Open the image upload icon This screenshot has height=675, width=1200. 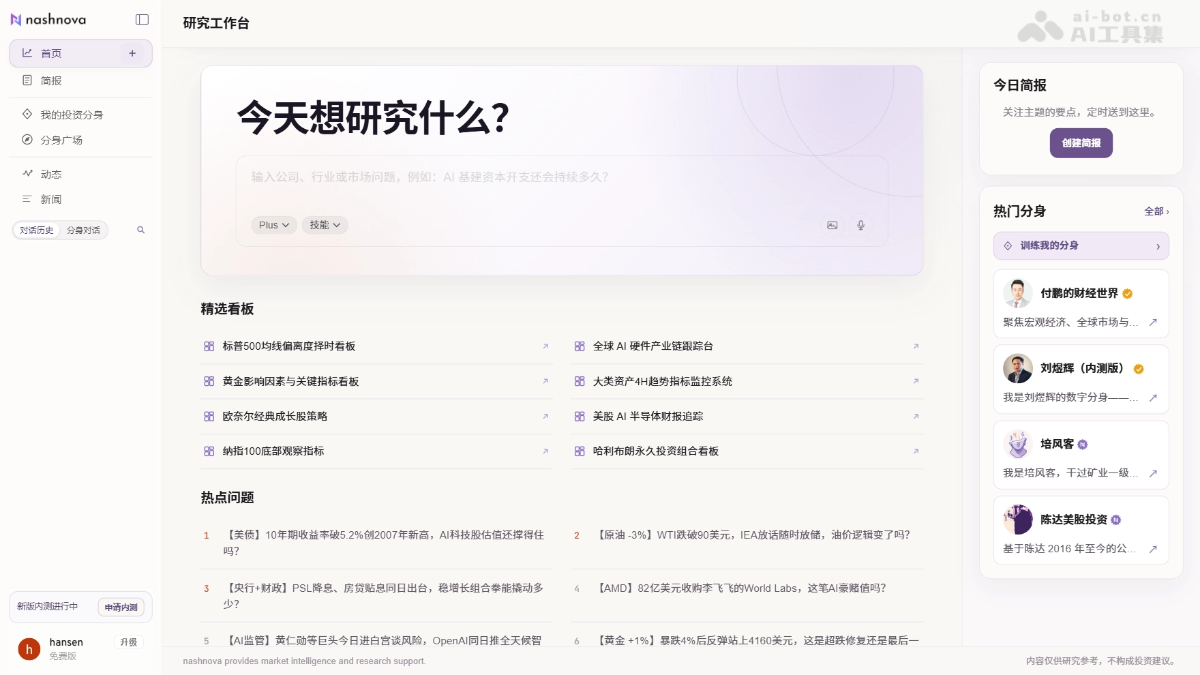[x=832, y=225]
